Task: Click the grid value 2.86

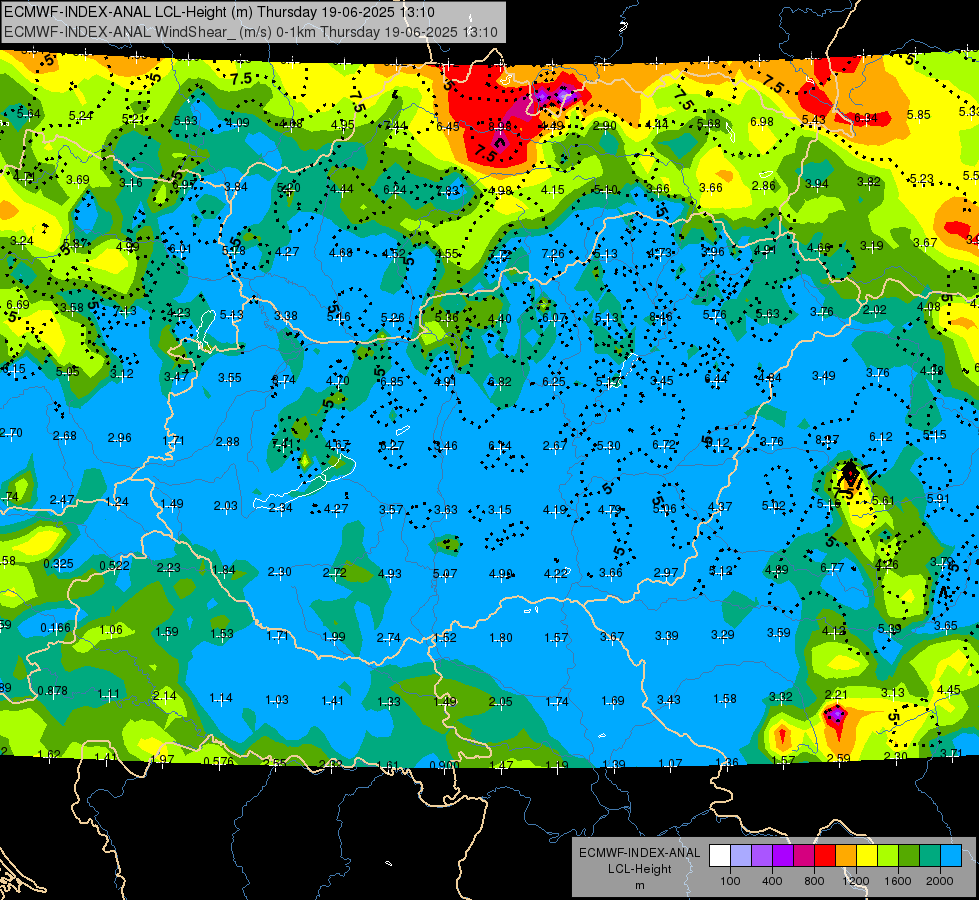Action: 764,185
